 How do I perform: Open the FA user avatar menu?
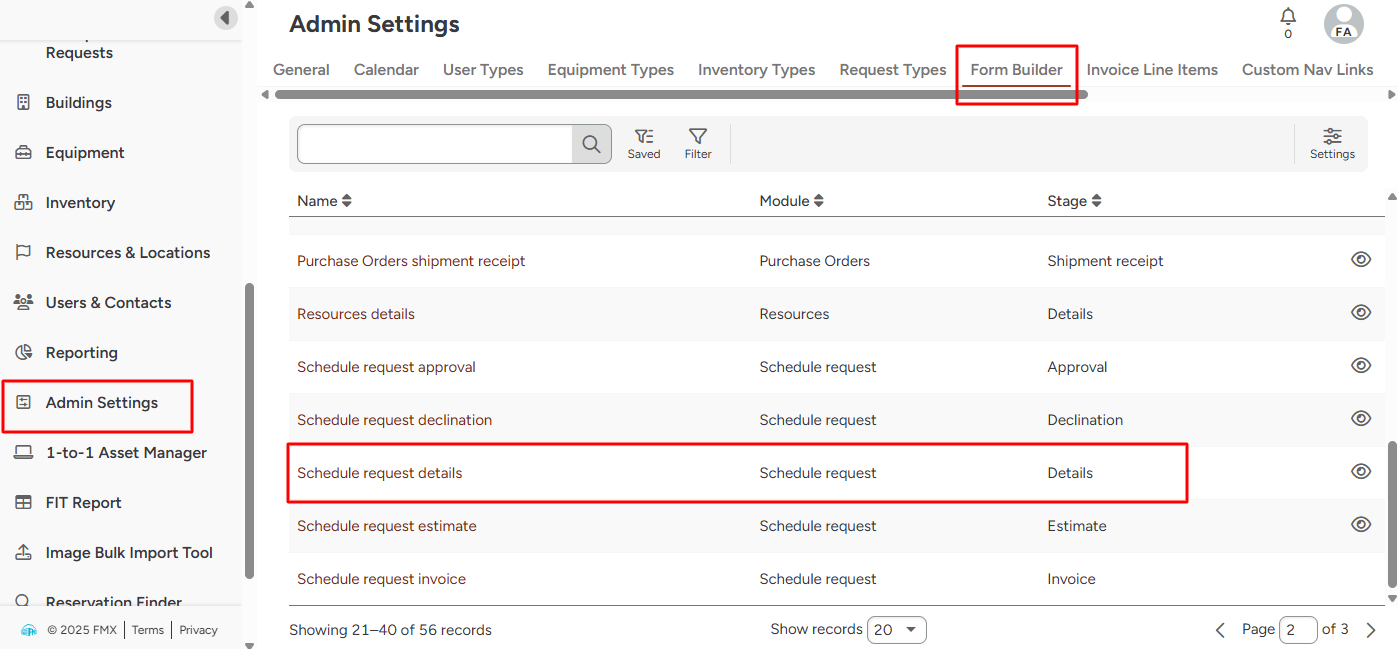coord(1343,24)
